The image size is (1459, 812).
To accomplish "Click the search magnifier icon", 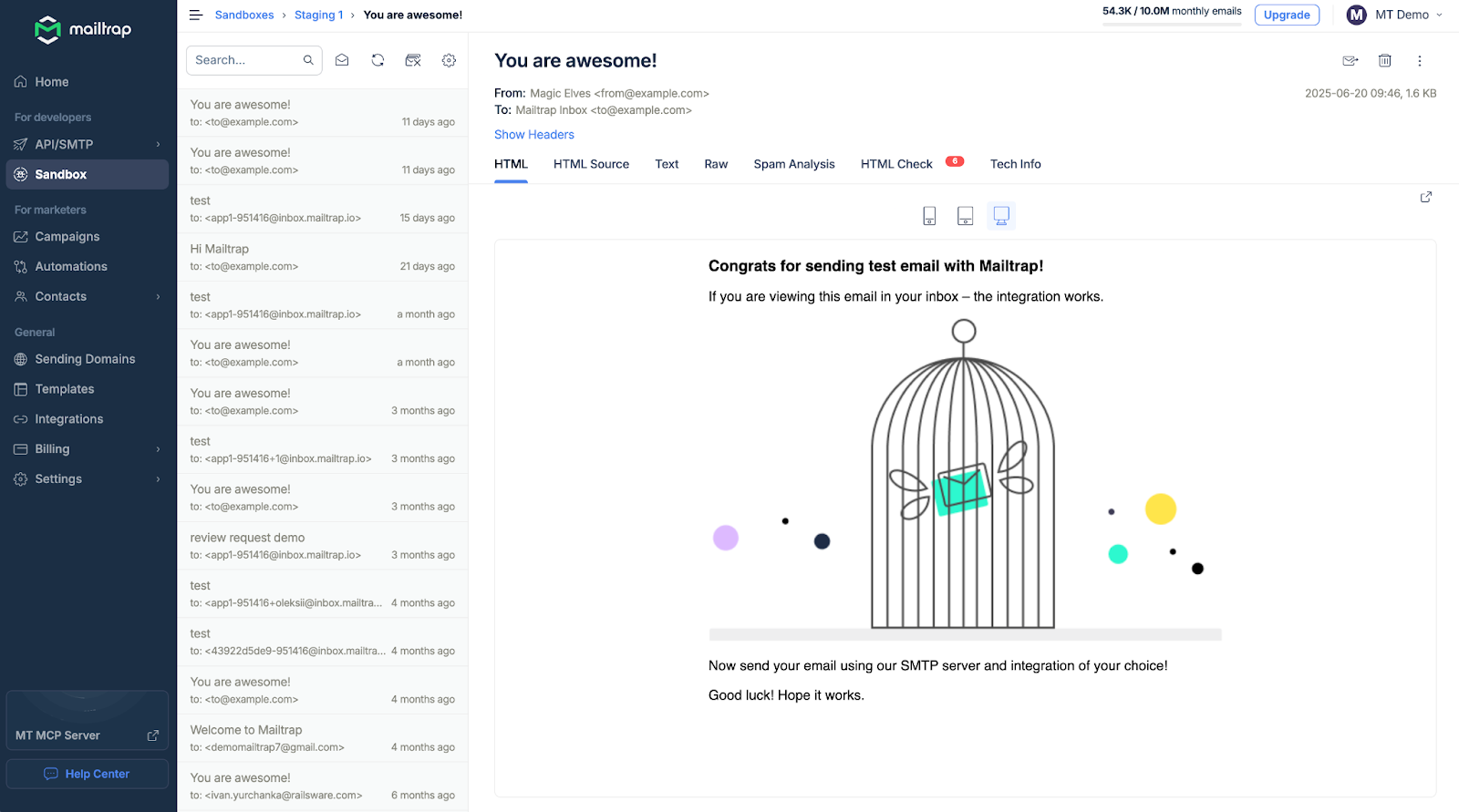I will coord(308,60).
